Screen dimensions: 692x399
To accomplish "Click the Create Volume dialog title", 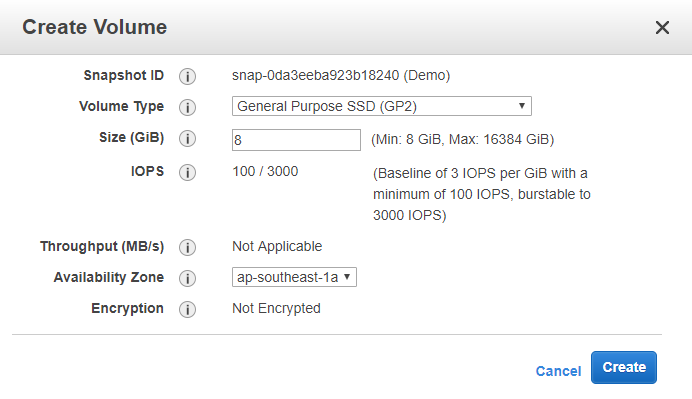I will point(94,27).
